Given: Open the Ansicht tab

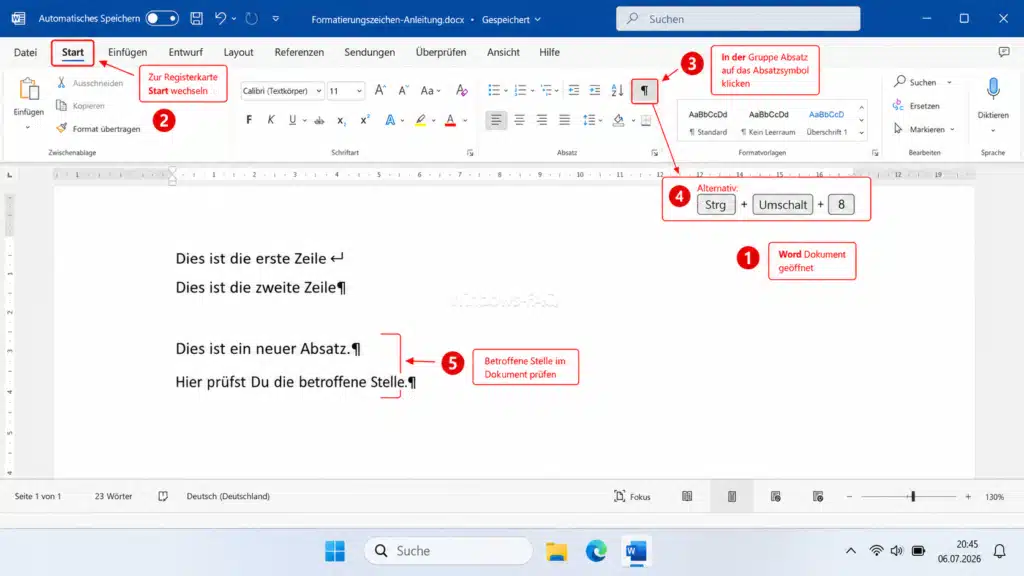Looking at the screenshot, I should click(503, 52).
